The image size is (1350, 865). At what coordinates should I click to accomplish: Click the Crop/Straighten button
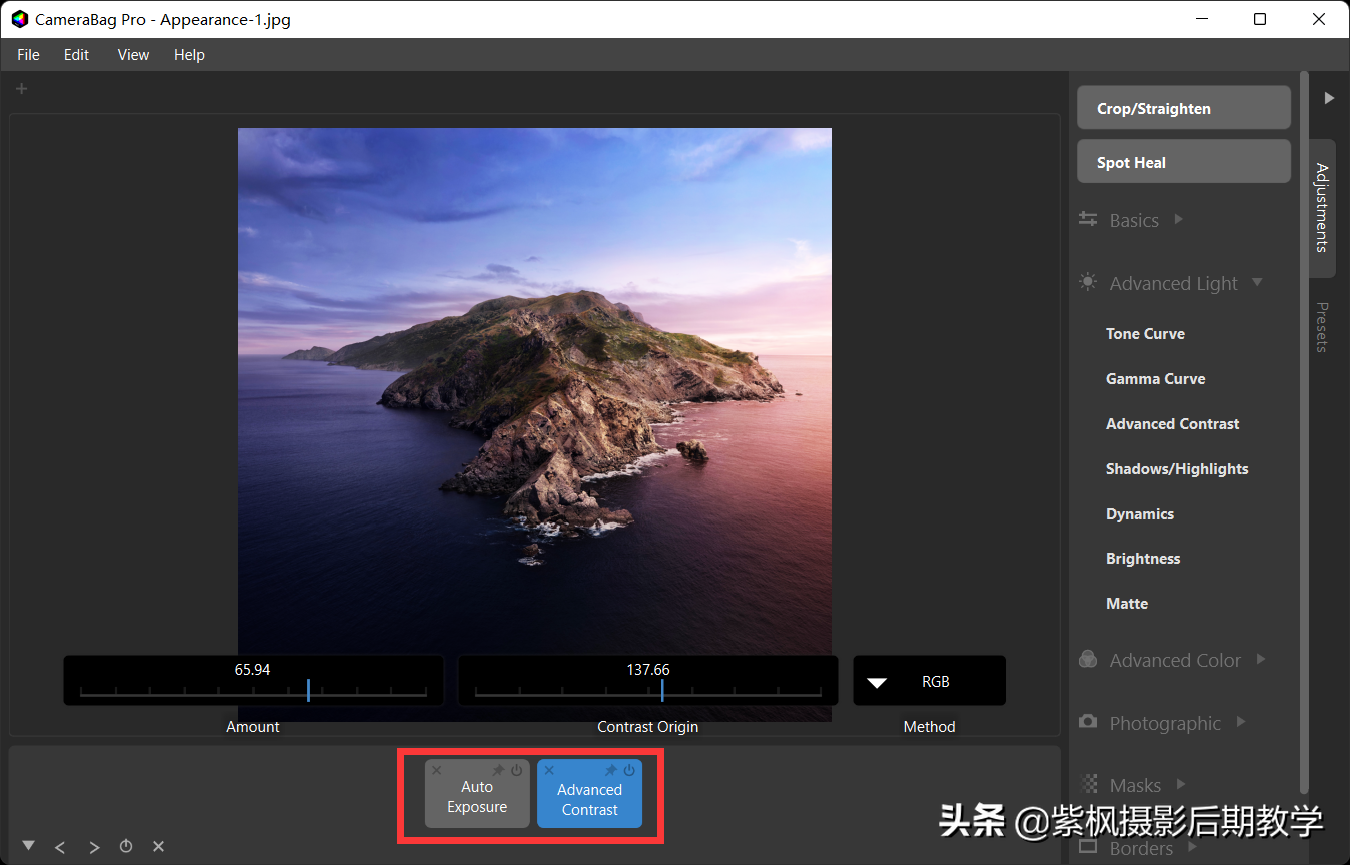1184,108
